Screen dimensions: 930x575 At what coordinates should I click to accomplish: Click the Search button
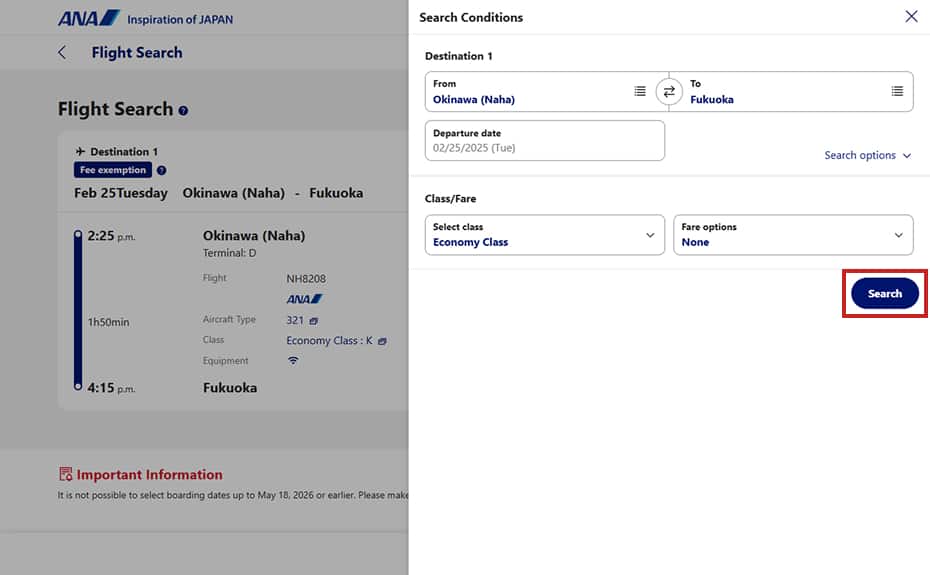pyautogui.click(x=884, y=293)
